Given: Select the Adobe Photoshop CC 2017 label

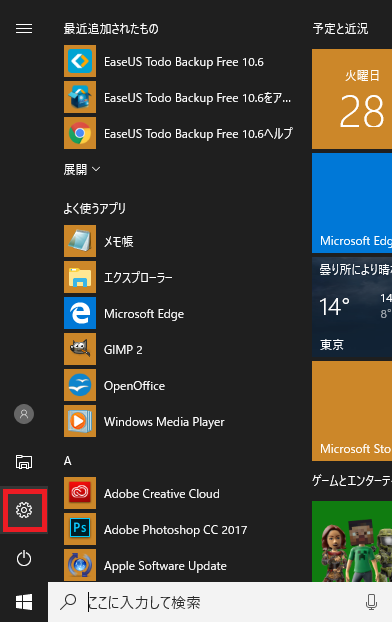Looking at the screenshot, I should (175, 530).
